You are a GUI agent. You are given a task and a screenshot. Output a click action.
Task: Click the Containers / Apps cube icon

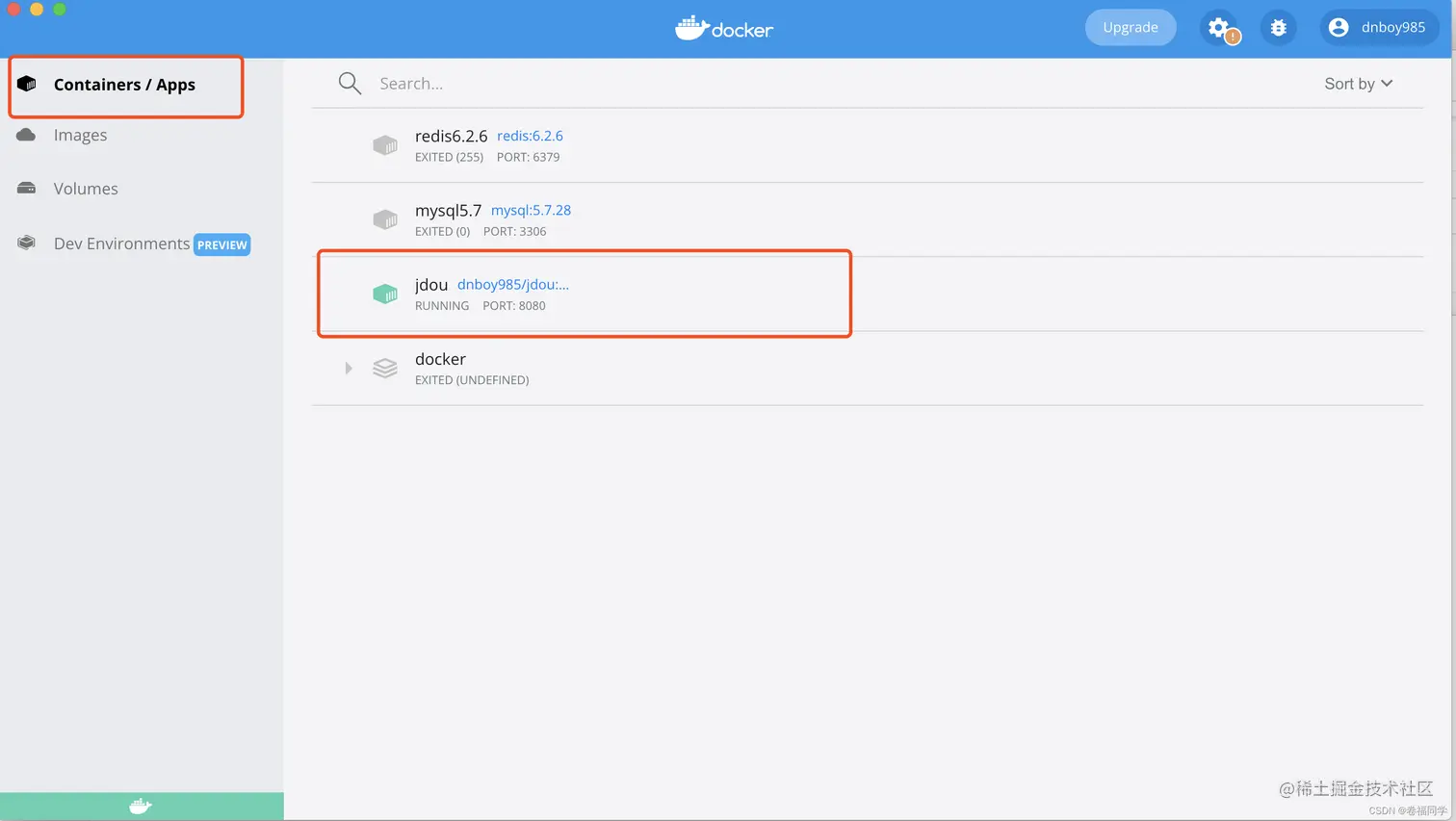[x=27, y=84]
